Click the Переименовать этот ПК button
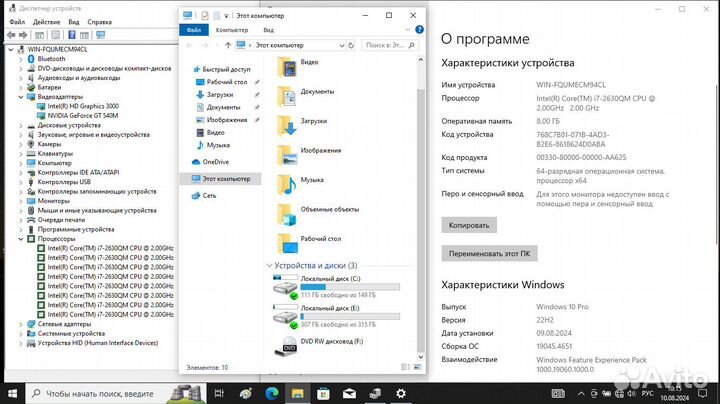720x404 pixels. pyautogui.click(x=489, y=253)
